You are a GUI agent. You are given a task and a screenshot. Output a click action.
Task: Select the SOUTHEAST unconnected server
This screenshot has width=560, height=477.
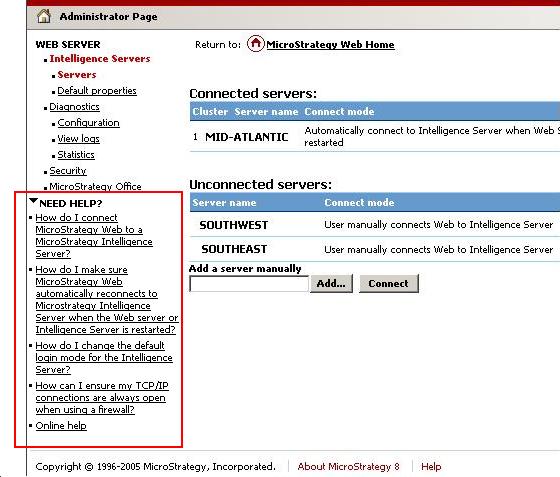pos(234,249)
